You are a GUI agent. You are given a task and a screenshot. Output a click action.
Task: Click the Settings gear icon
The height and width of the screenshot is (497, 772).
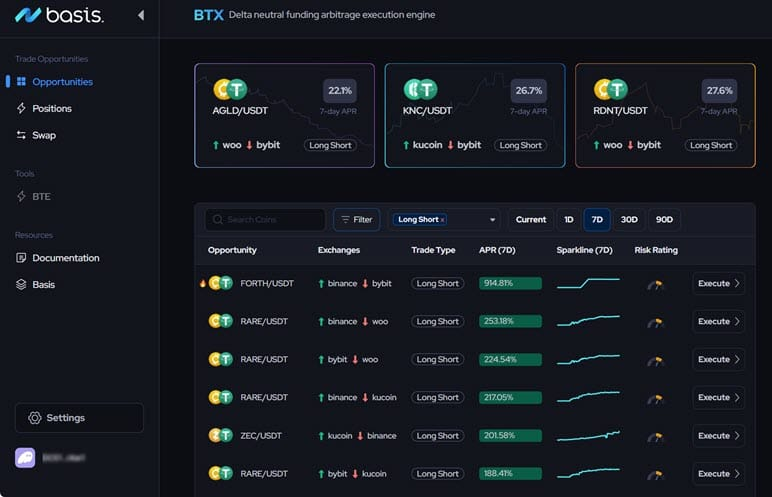(34, 418)
